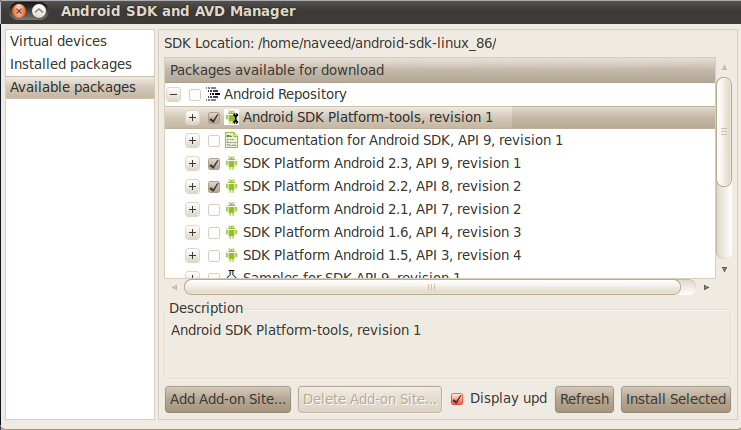Check the Documentation for Android SDK checkbox
Image resolution: width=741 pixels, height=430 pixels.
click(214, 140)
